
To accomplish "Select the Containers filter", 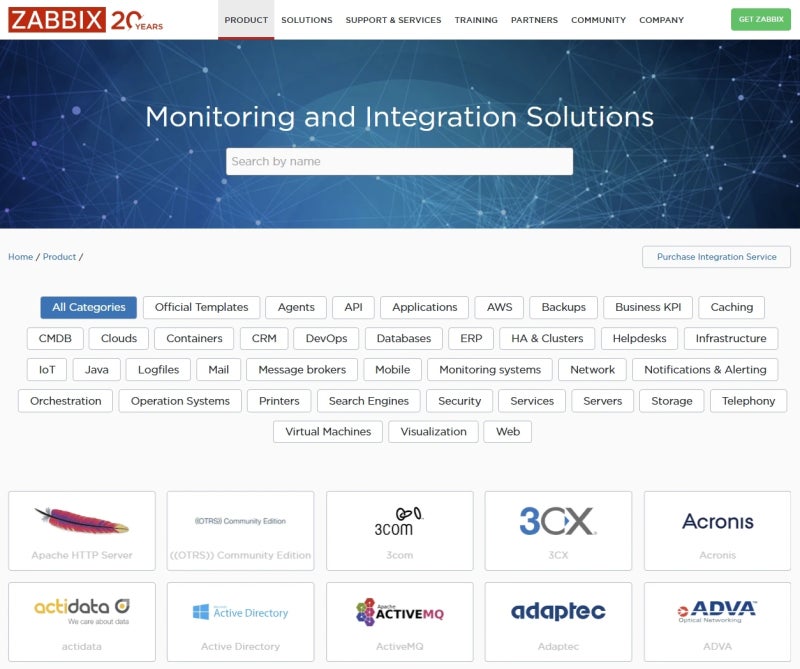I will [x=194, y=338].
